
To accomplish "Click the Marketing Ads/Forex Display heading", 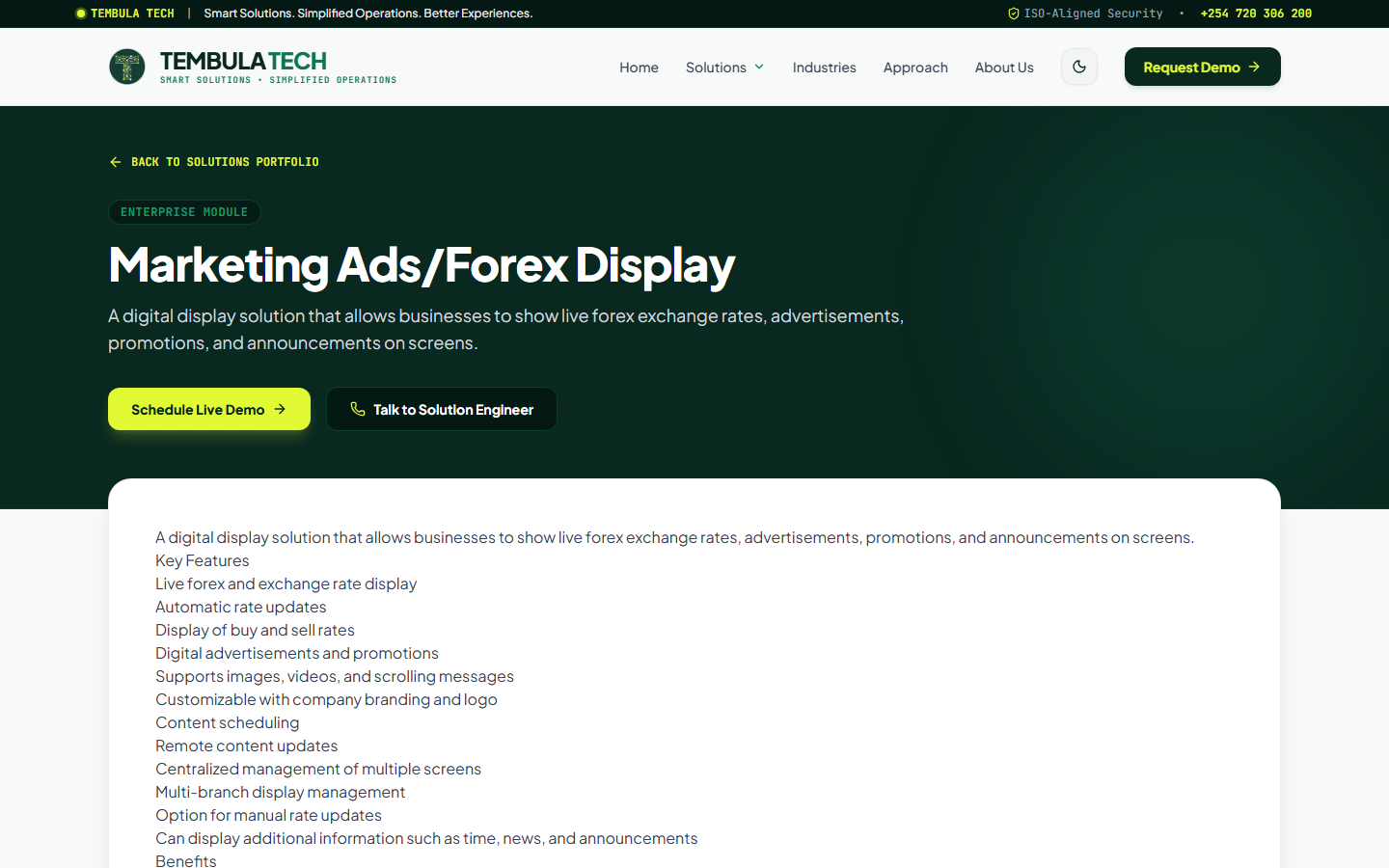I will [422, 265].
